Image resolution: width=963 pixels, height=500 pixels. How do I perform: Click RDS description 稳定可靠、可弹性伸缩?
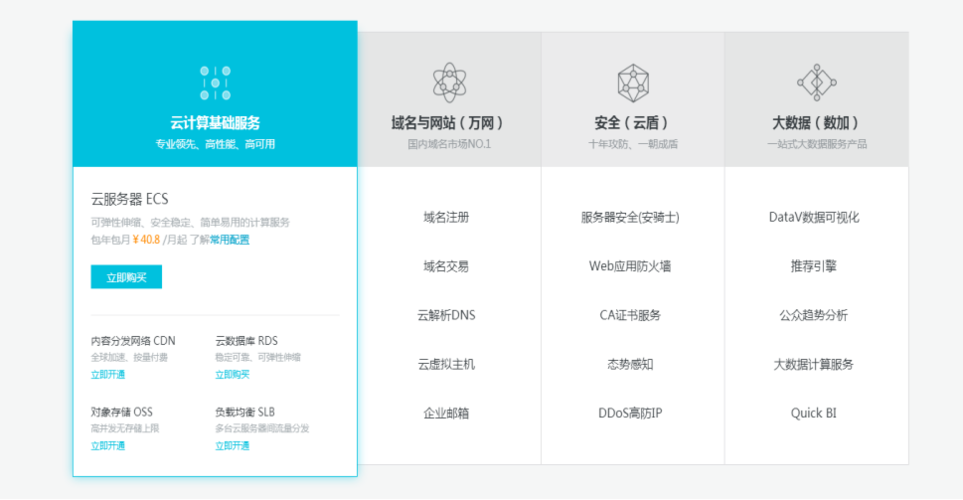[x=258, y=357]
